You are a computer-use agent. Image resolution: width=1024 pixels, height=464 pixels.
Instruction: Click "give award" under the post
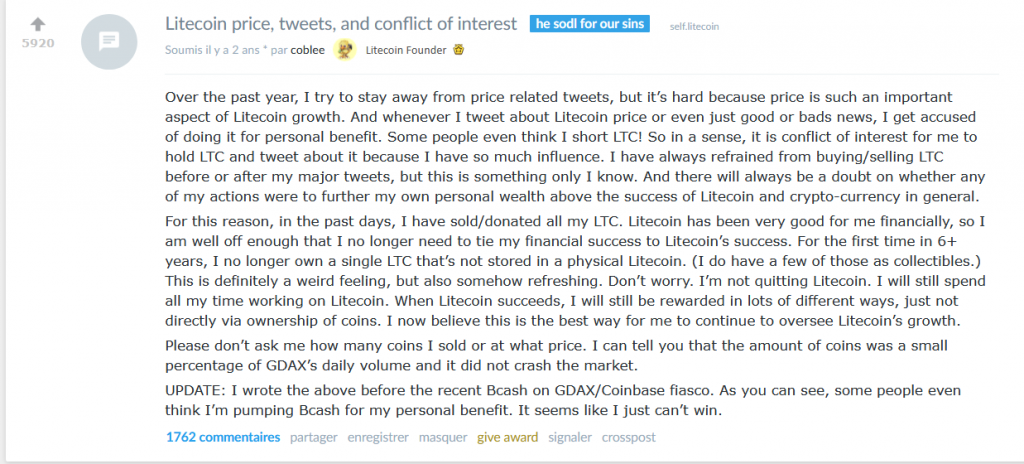[507, 437]
